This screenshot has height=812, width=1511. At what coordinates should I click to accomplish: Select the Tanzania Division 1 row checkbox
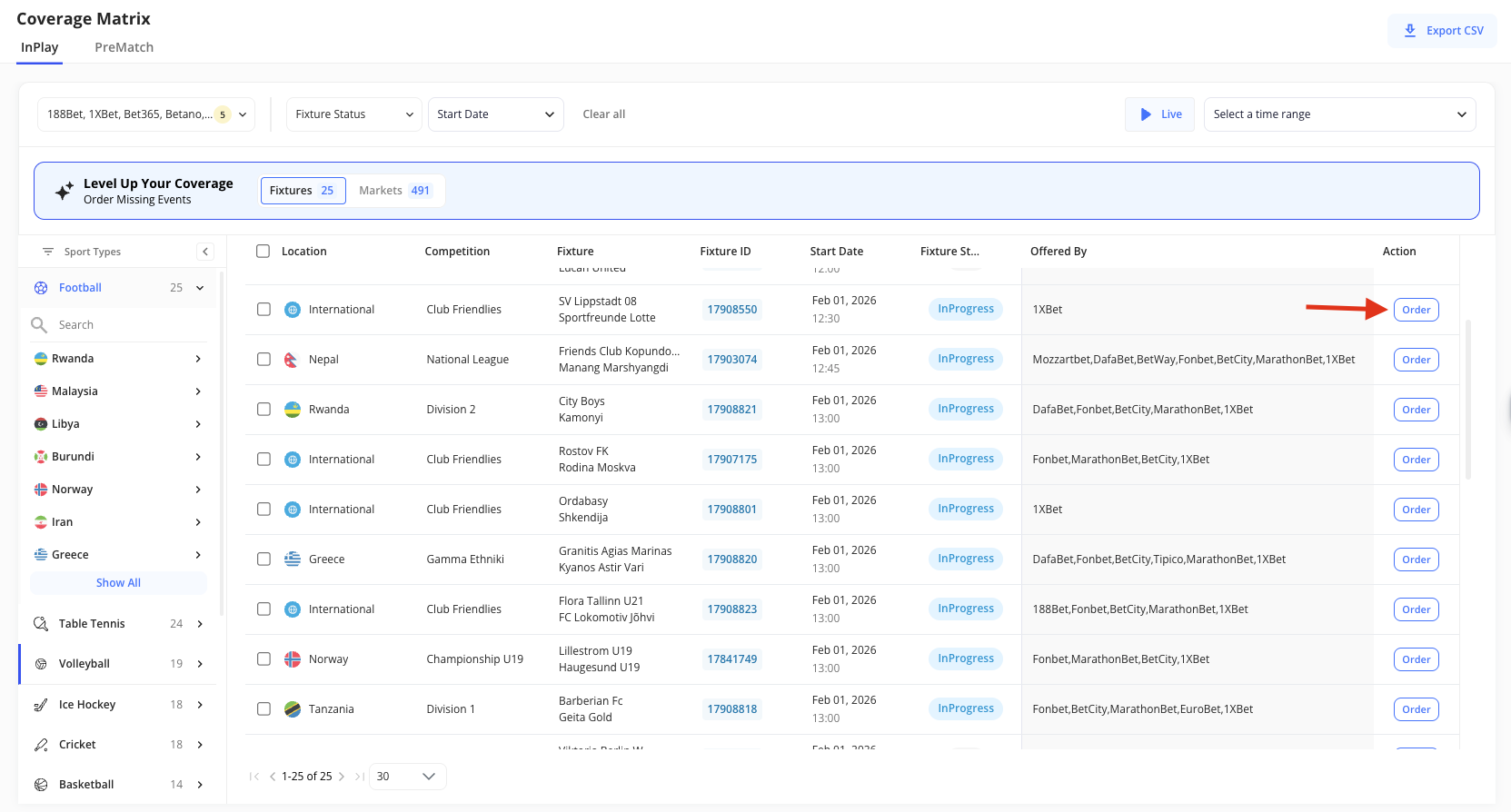pos(263,709)
